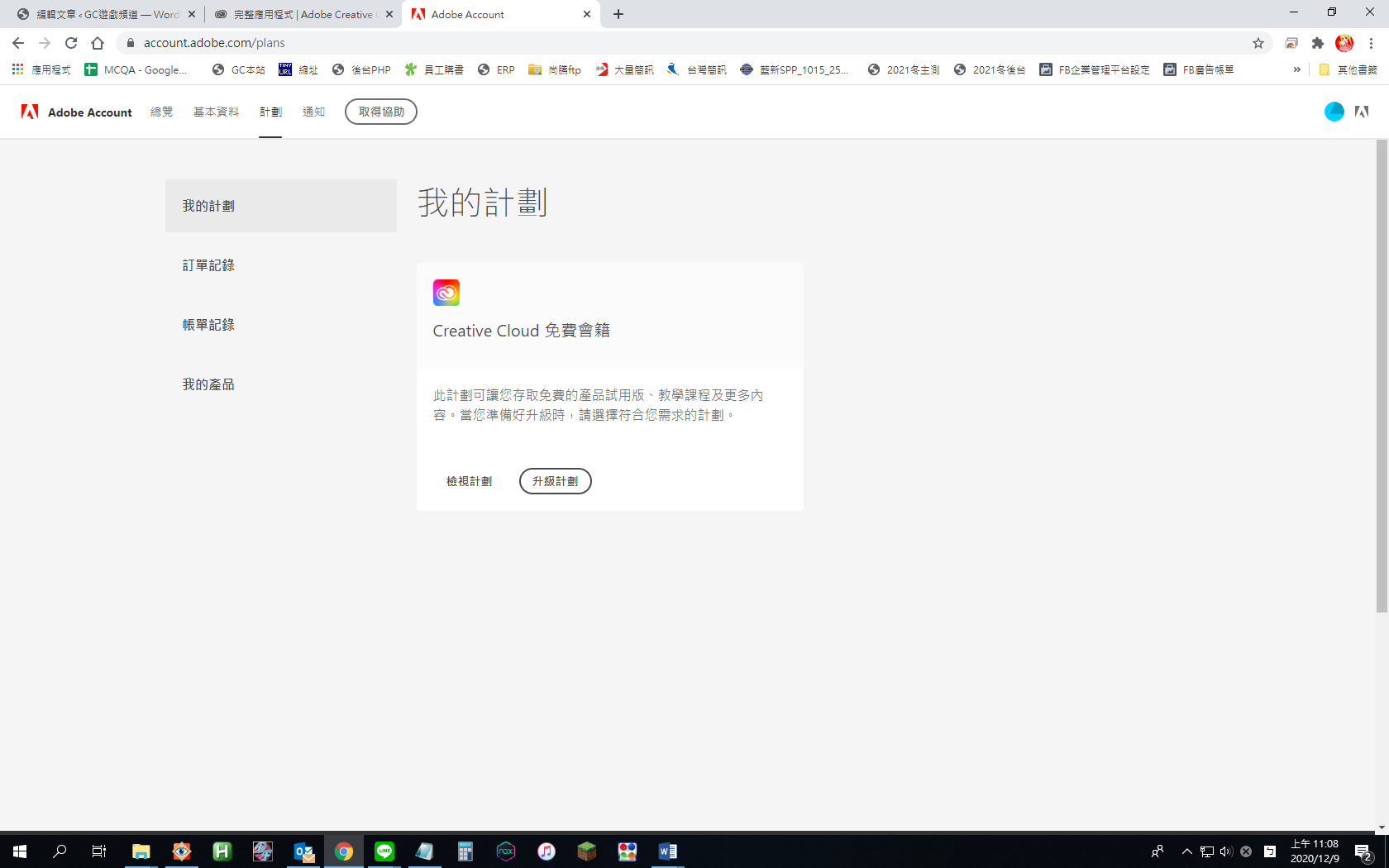Click the Creative Cloud plan icon
This screenshot has width=1389, height=868.
pos(446,293)
